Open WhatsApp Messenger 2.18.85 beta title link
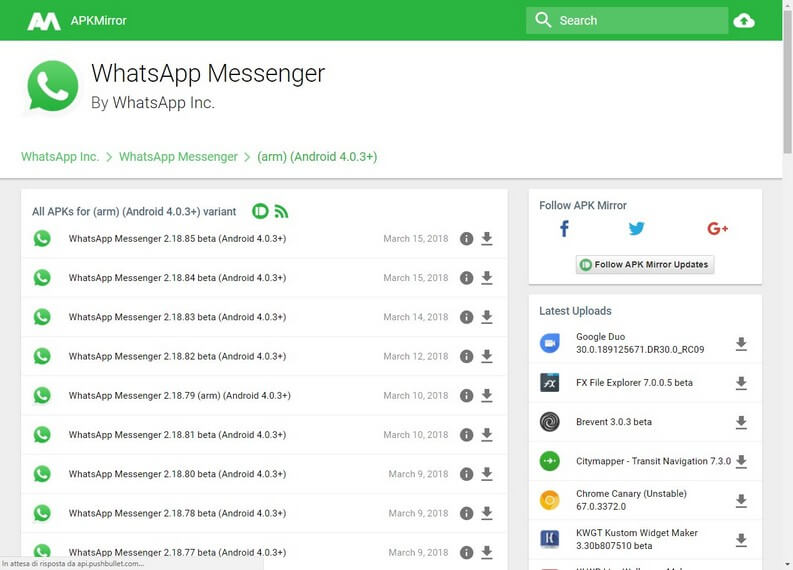Viewport: 793px width, 570px height. coord(178,239)
